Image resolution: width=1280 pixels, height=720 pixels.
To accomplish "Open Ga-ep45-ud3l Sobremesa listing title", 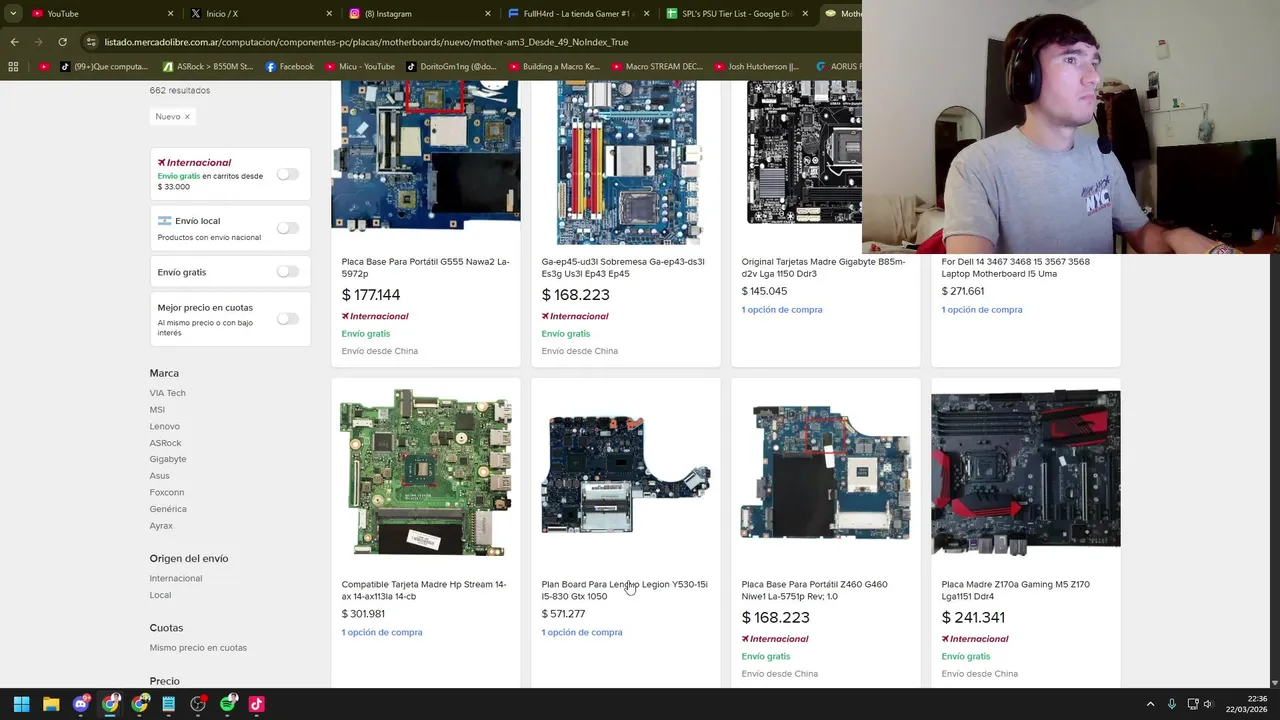I will pos(623,267).
